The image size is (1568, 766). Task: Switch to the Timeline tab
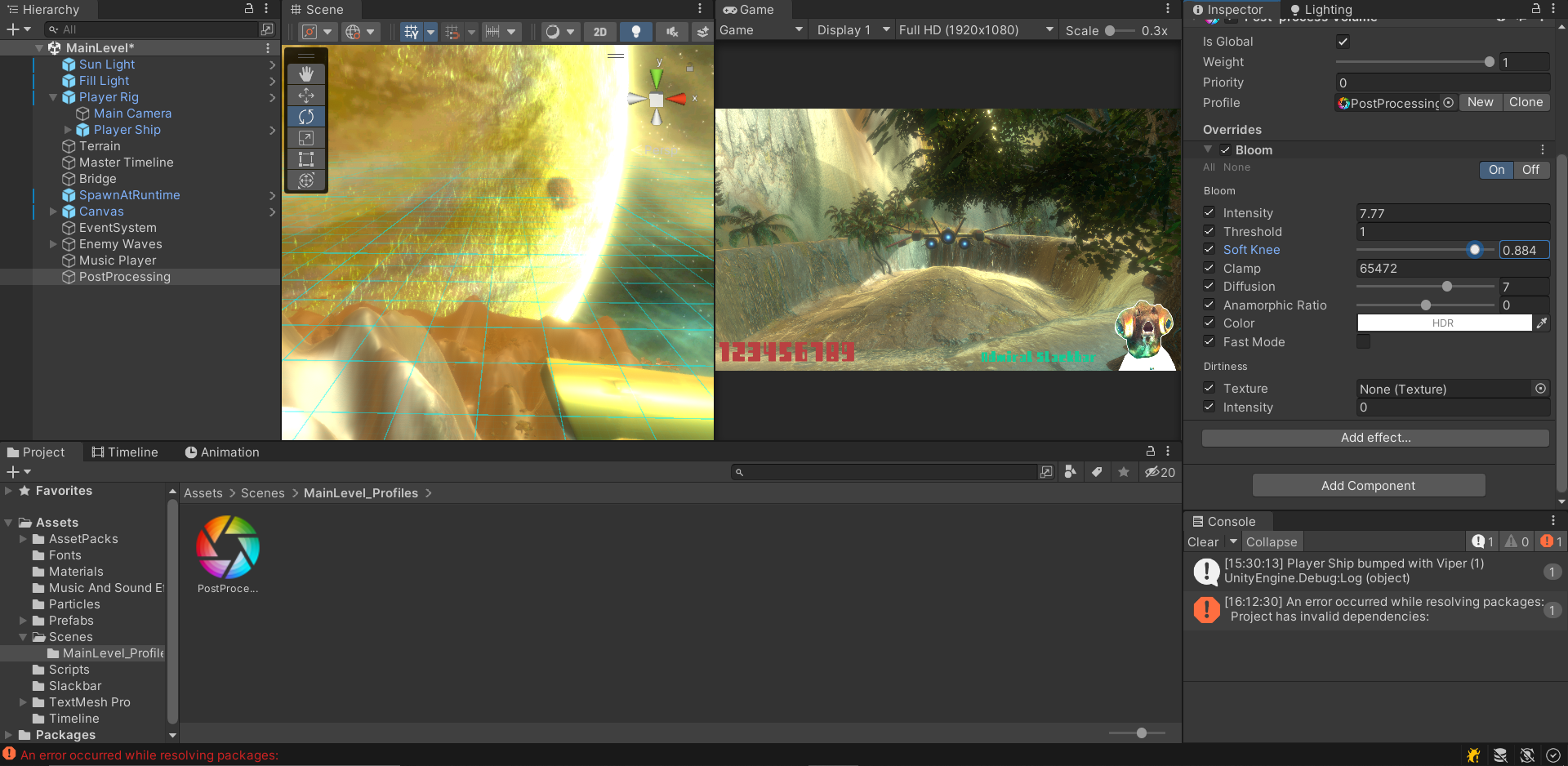(x=125, y=452)
